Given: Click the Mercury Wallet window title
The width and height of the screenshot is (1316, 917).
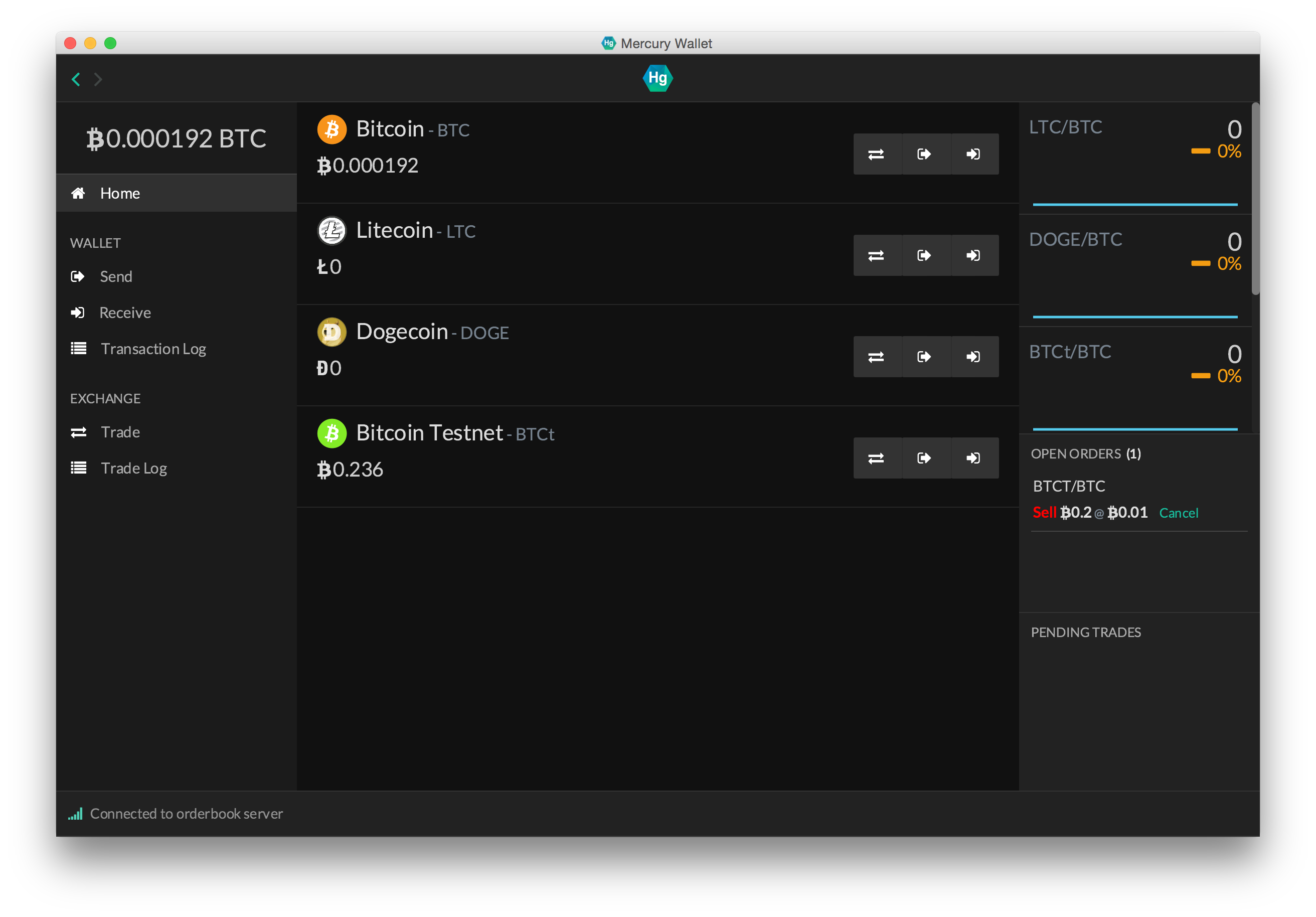Looking at the screenshot, I should 666,44.
